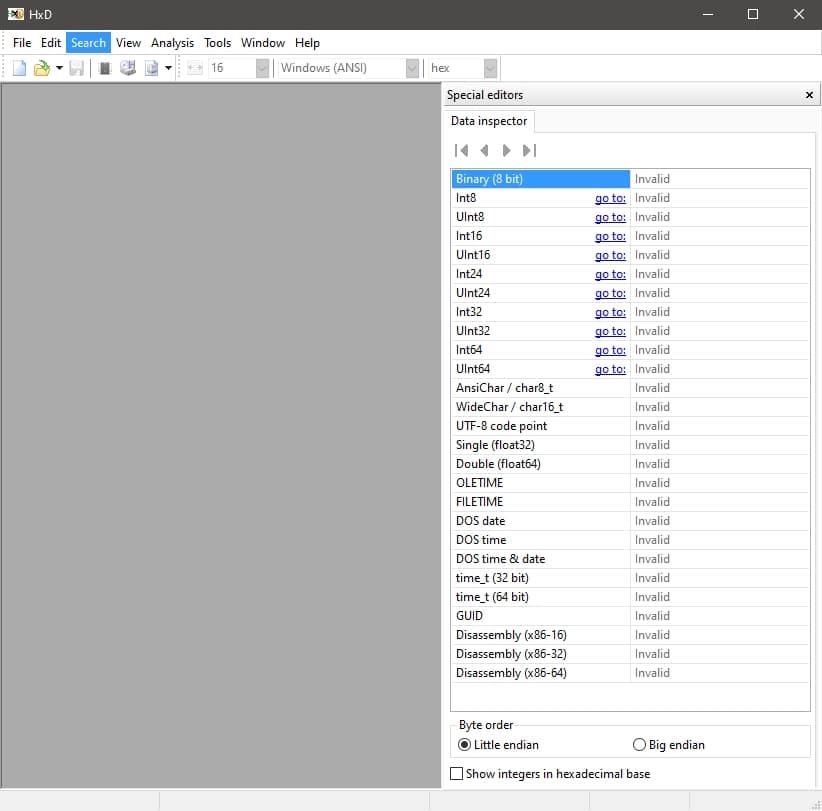822x811 pixels.
Task: Click the open disk image icon
Action: coord(152,68)
